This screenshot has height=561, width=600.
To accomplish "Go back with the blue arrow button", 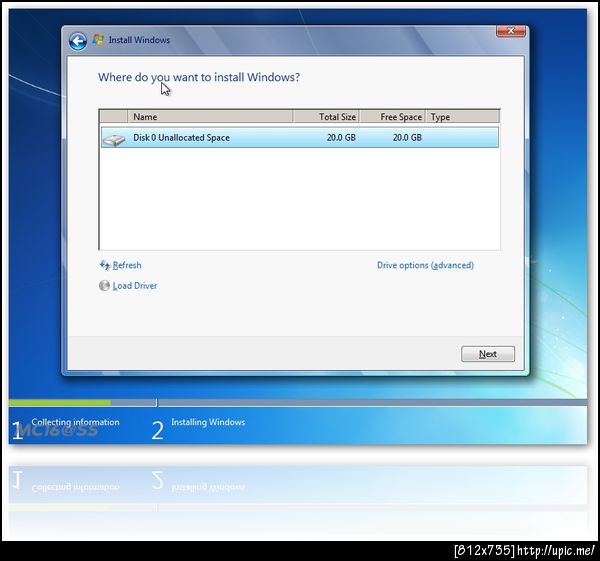I will click(x=78, y=41).
